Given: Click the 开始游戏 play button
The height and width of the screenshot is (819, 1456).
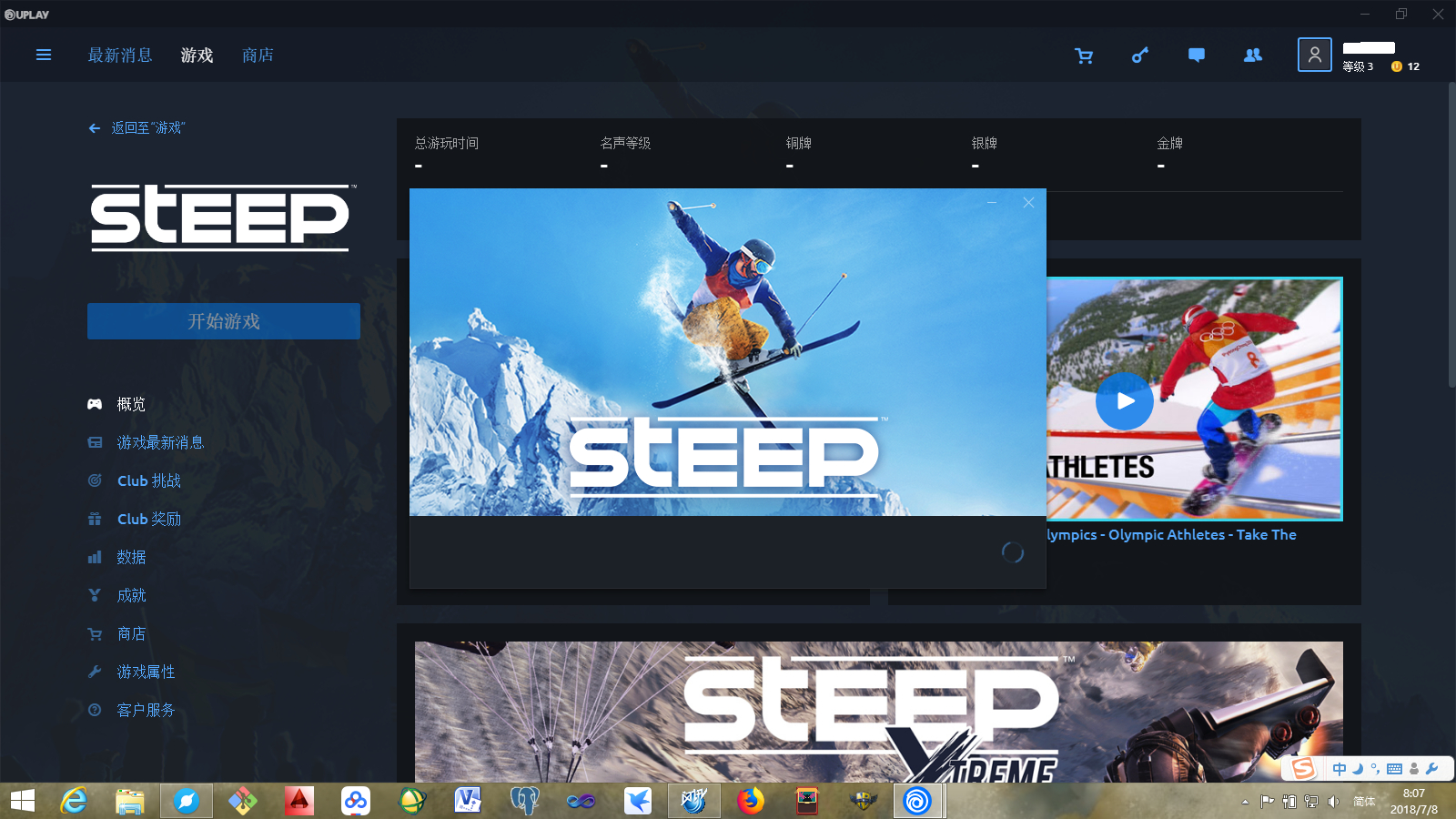Looking at the screenshot, I should pos(224,321).
